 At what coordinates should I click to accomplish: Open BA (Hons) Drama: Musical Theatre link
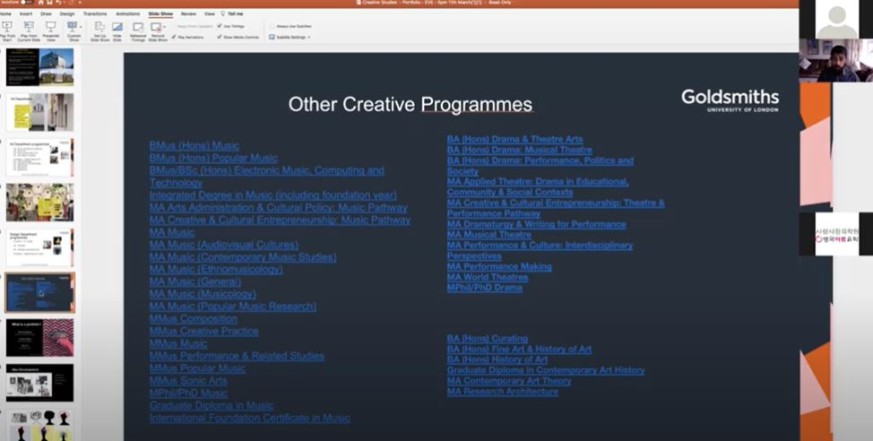tap(519, 150)
